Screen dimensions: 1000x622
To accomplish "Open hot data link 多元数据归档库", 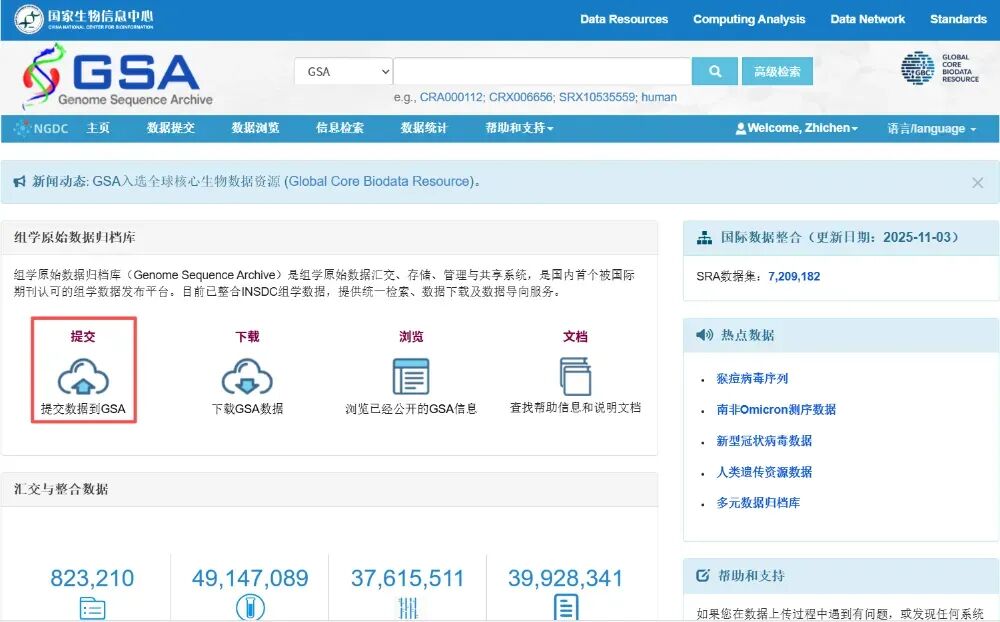I will (x=758, y=503).
